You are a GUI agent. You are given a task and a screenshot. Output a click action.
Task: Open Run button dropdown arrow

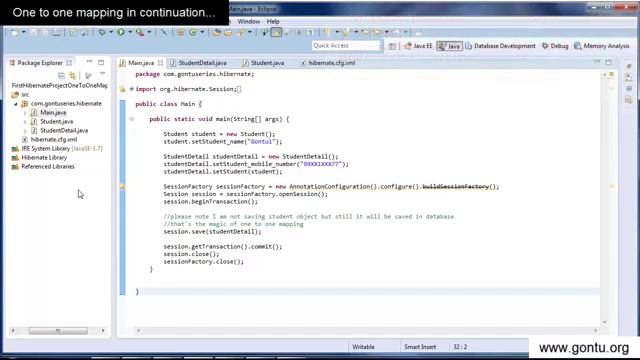coord(130,32)
